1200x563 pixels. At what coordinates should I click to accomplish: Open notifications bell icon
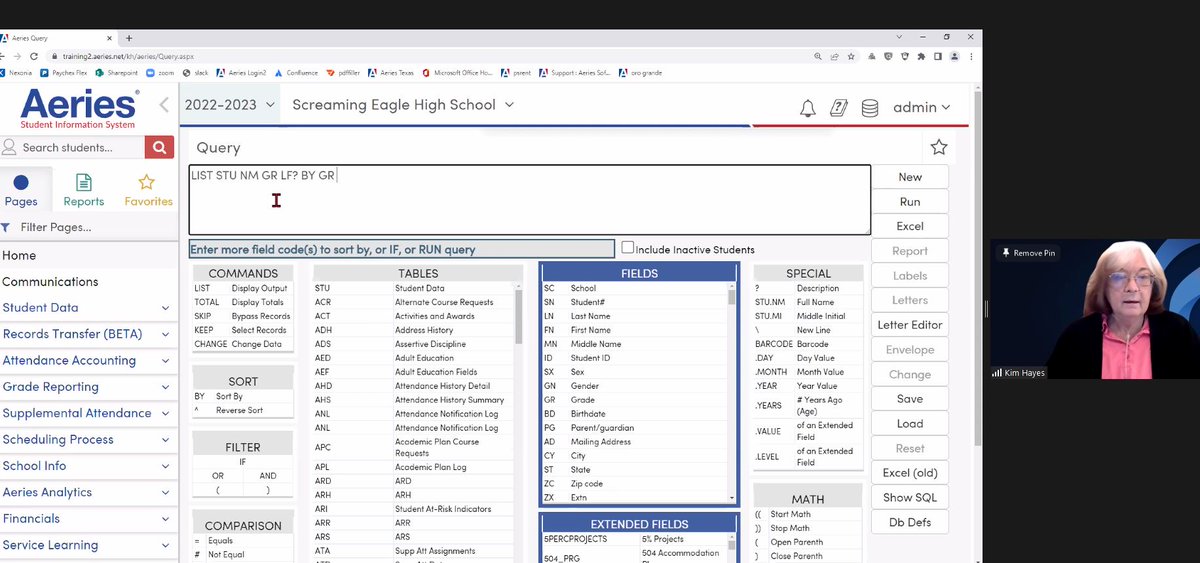click(808, 108)
